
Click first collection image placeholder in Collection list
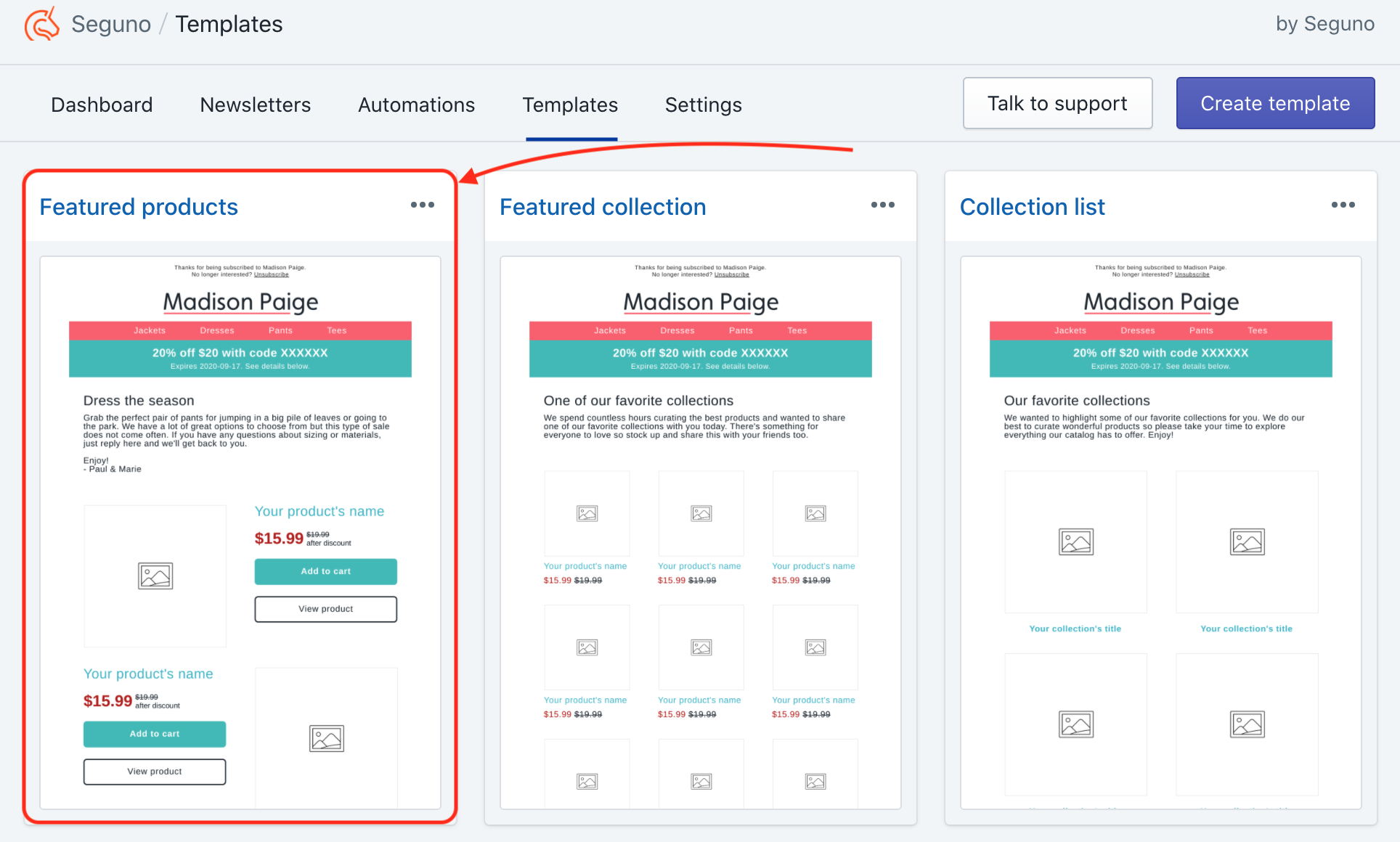1075,541
